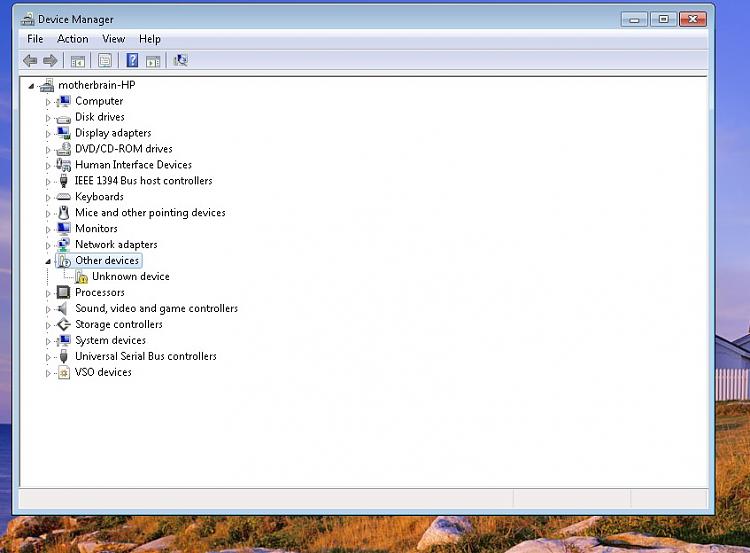Select the 'Monitors' label
The height and width of the screenshot is (553, 750).
tap(96, 229)
